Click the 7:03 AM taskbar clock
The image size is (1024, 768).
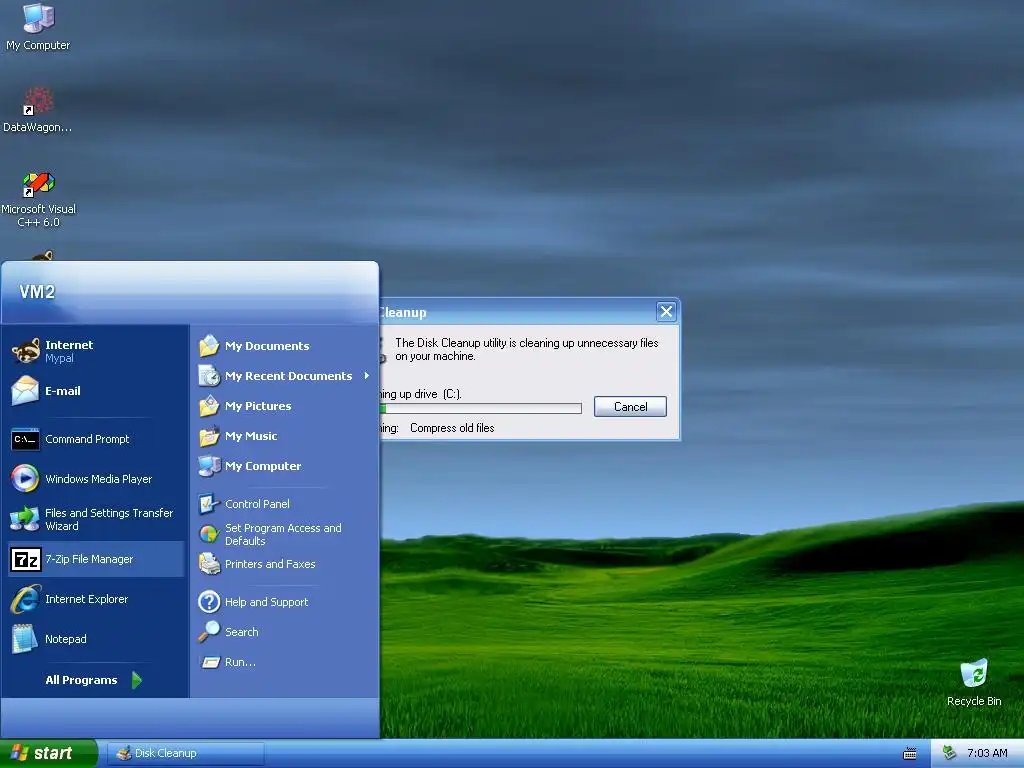[x=987, y=753]
